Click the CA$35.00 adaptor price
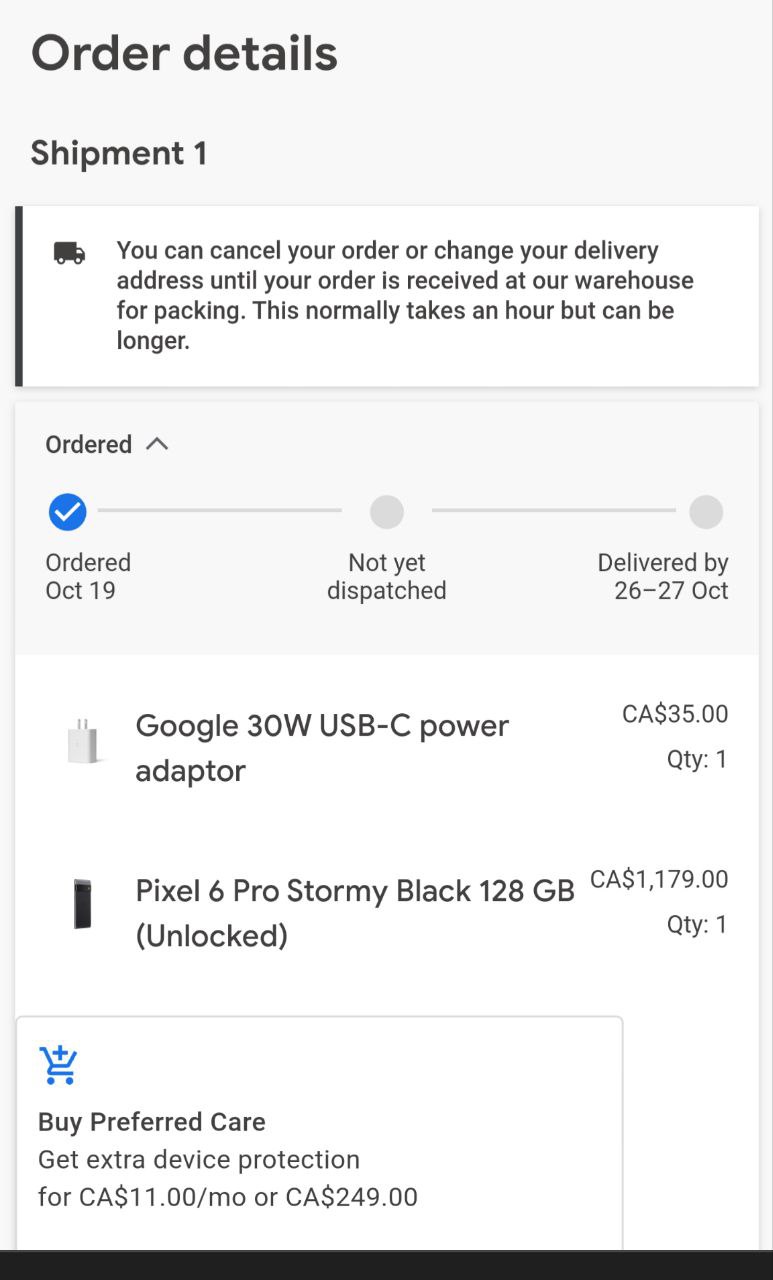 click(x=675, y=714)
